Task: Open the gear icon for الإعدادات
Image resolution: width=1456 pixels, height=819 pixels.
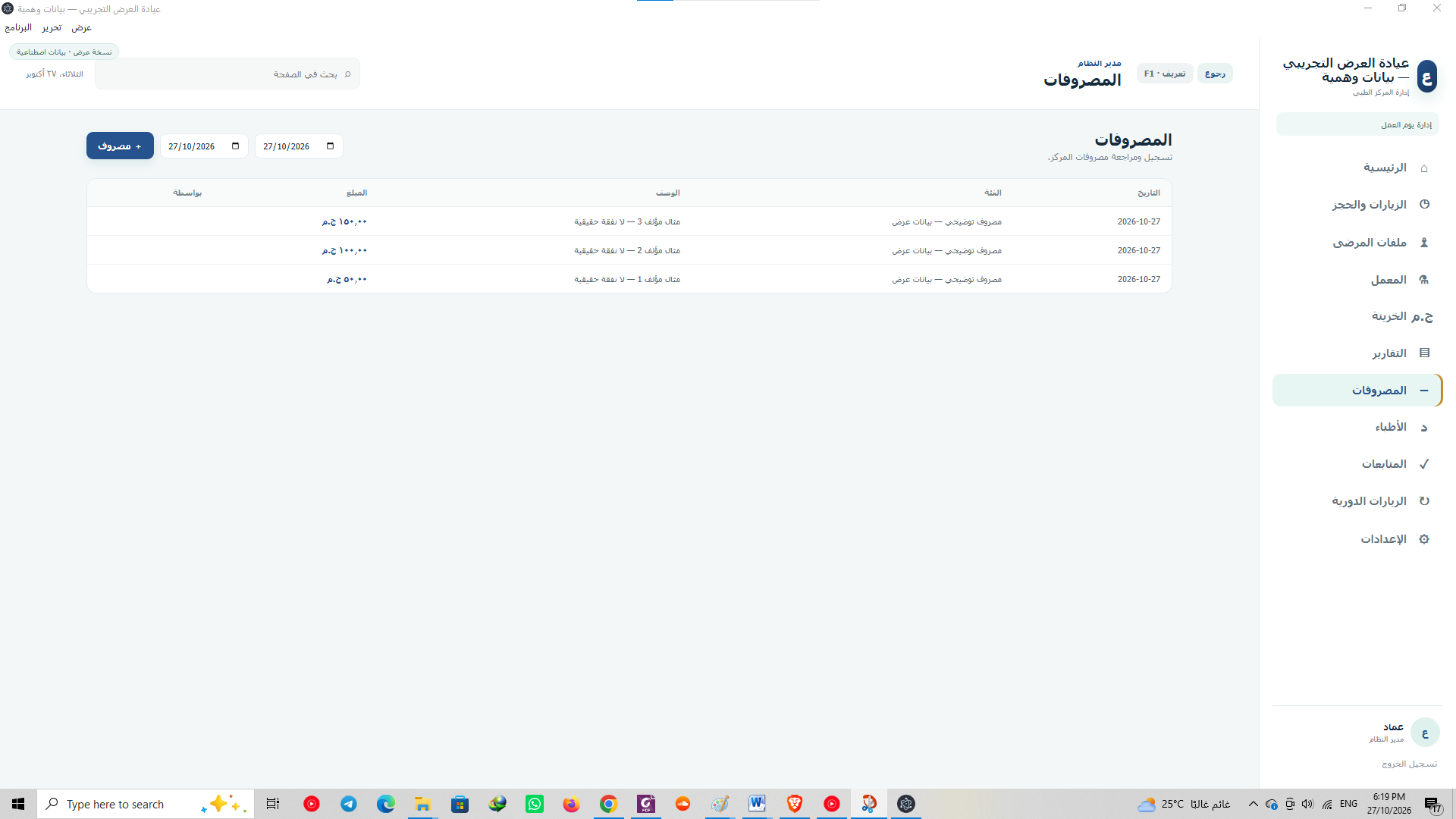Action: [x=1424, y=539]
